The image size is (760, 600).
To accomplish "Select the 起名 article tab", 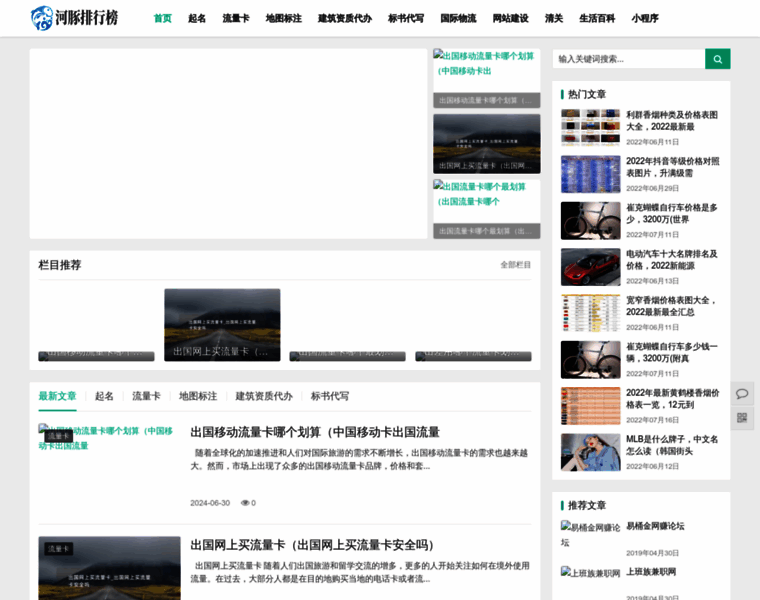I will click(104, 396).
